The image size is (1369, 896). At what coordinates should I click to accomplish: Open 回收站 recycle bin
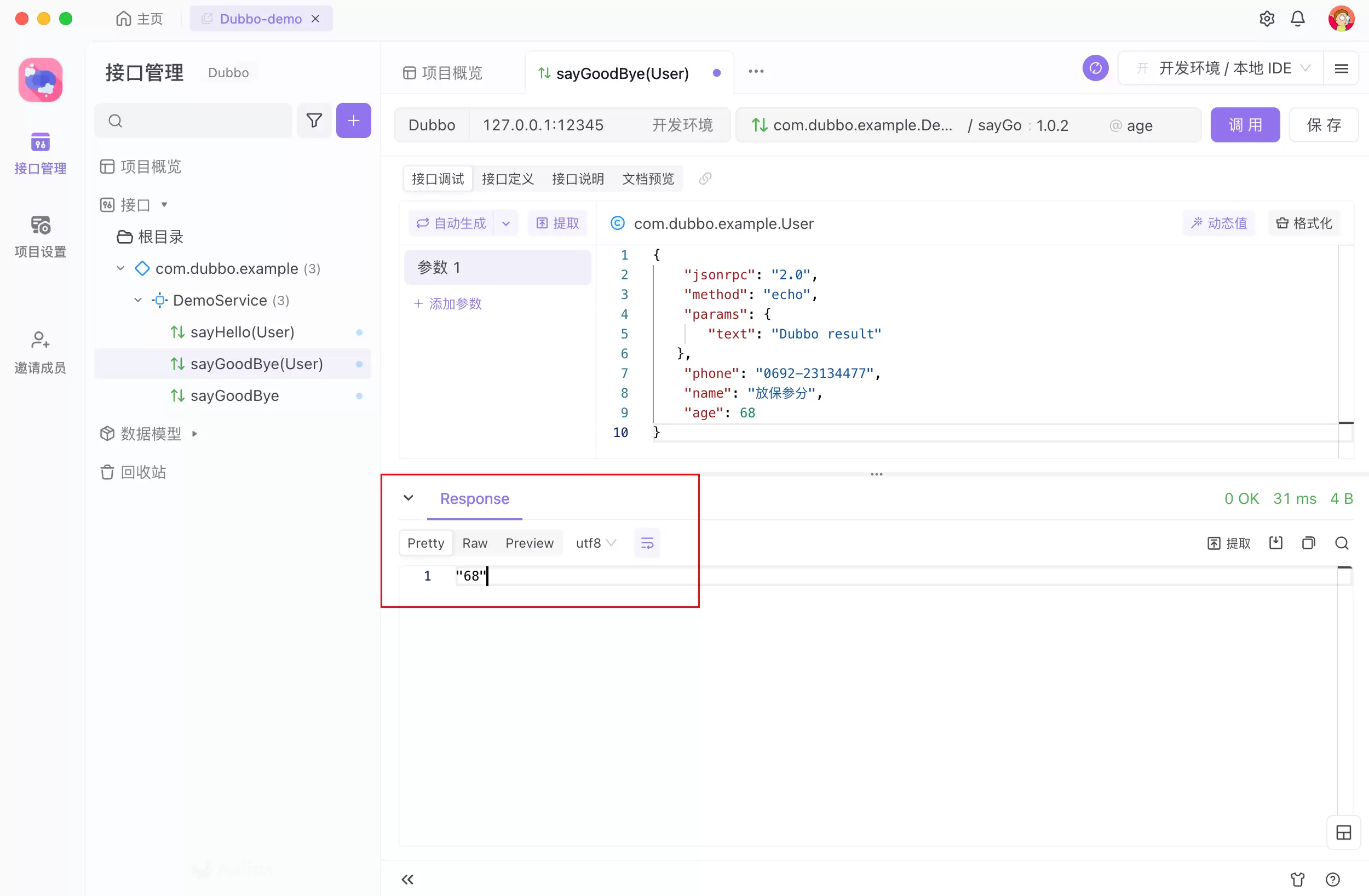[134, 472]
